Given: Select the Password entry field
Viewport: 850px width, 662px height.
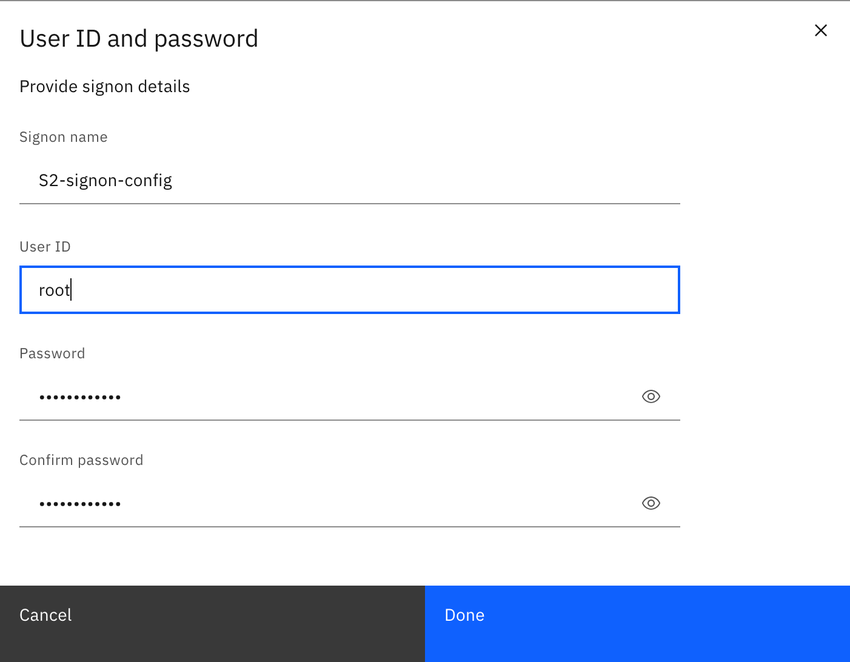Looking at the screenshot, I should pos(300,396).
